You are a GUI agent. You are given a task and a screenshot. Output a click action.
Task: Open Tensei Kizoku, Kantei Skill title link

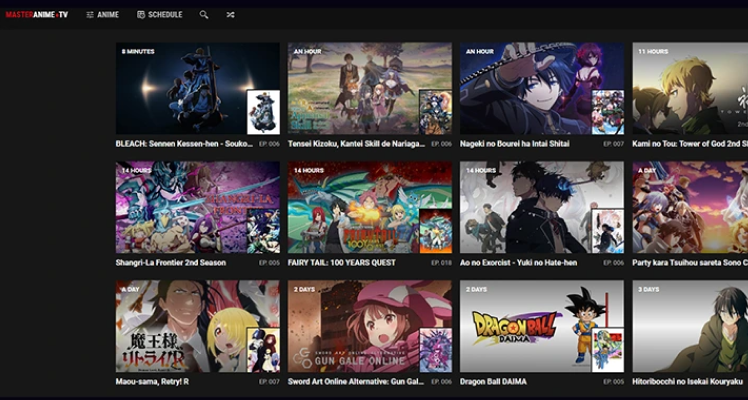tap(355, 144)
